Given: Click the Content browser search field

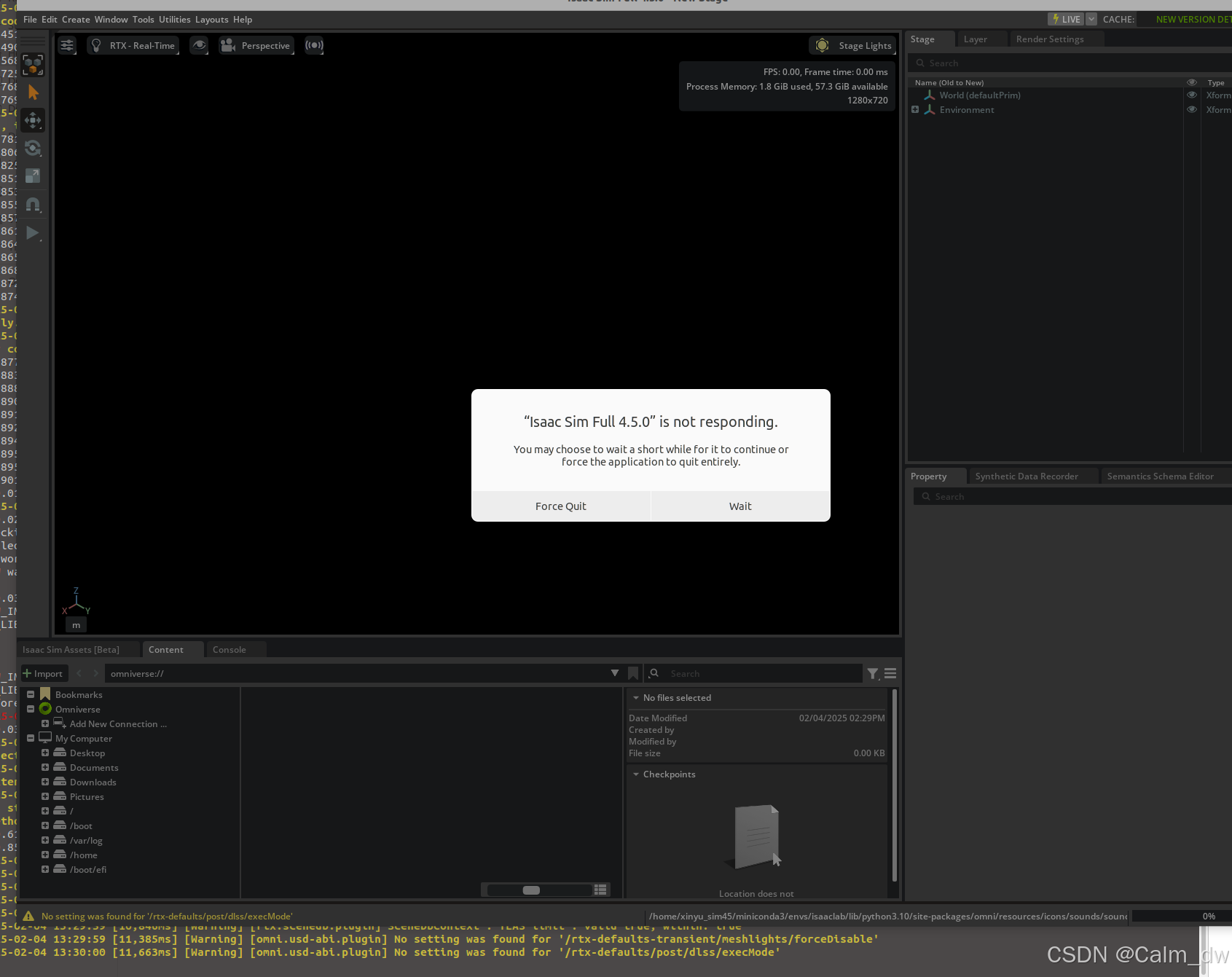Looking at the screenshot, I should [x=754, y=674].
